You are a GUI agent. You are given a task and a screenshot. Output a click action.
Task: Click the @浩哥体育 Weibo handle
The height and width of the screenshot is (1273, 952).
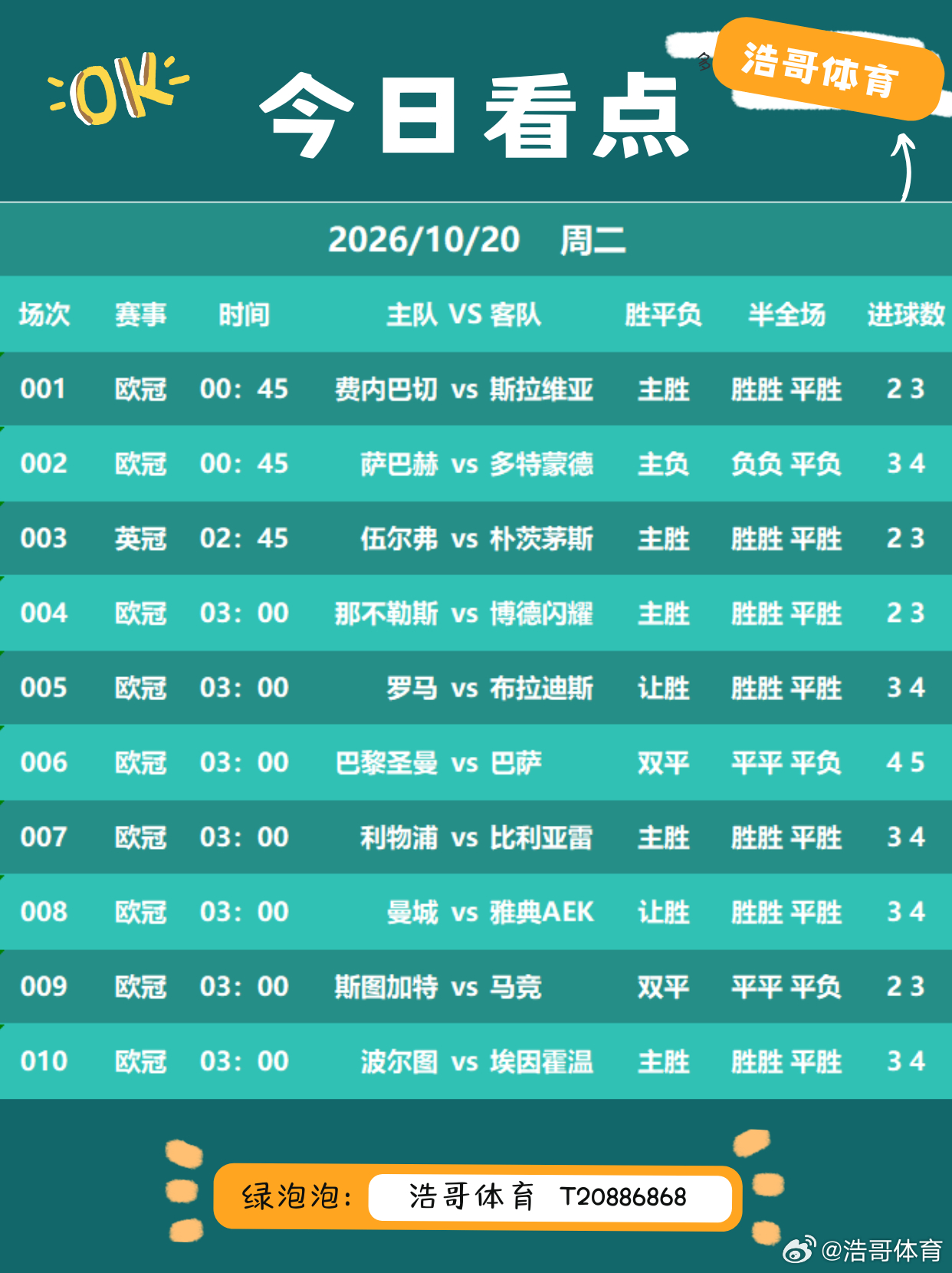(881, 1250)
